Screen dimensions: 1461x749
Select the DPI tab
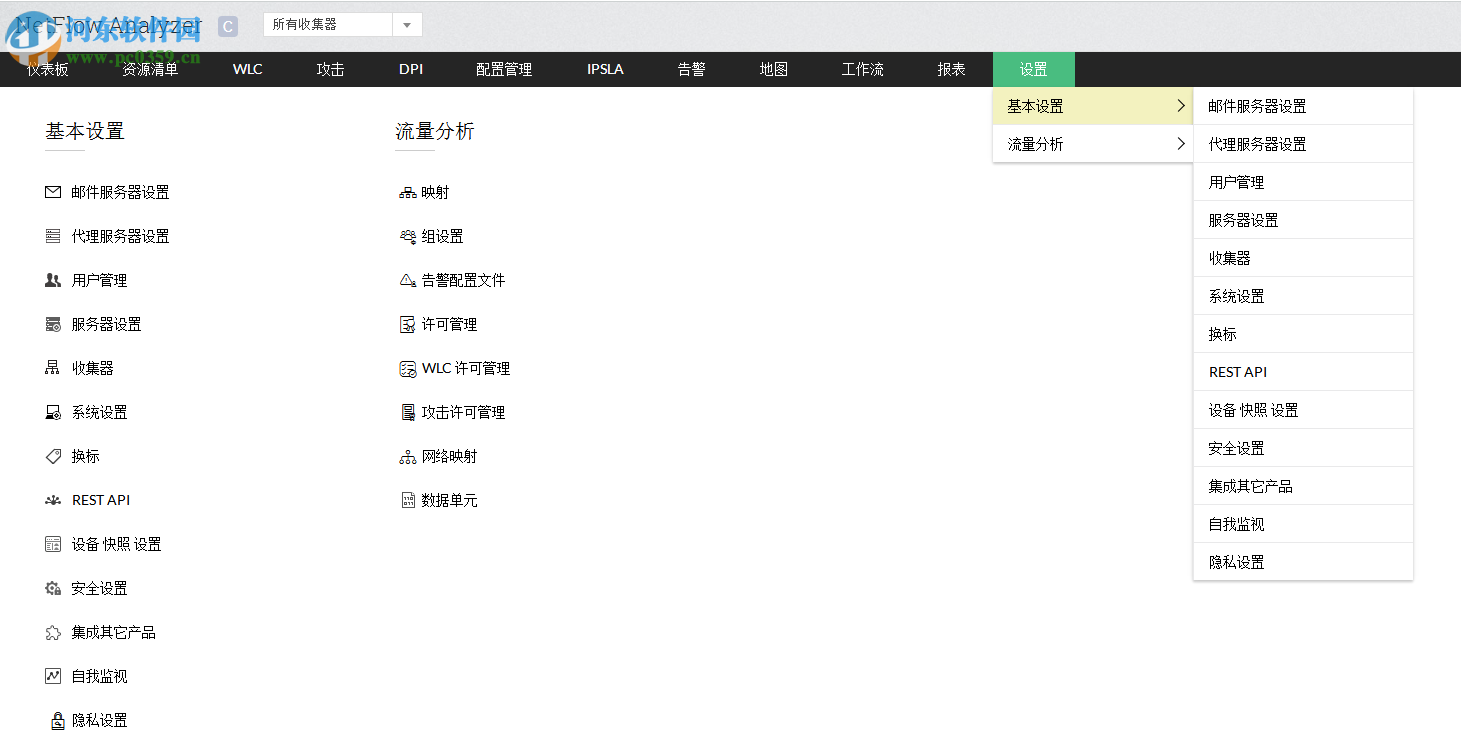pyautogui.click(x=411, y=69)
